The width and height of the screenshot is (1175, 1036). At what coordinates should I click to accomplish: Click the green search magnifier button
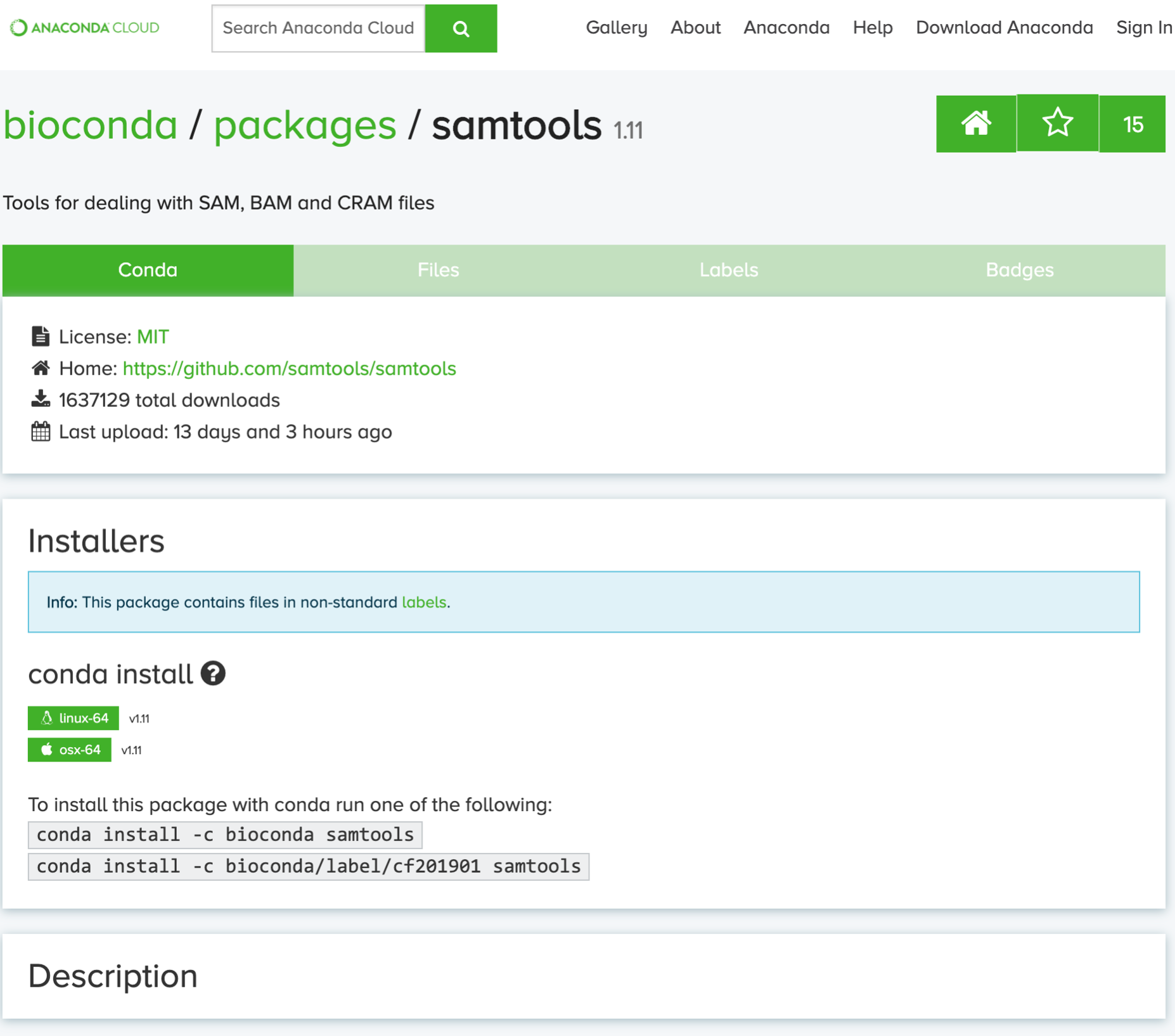(461, 29)
